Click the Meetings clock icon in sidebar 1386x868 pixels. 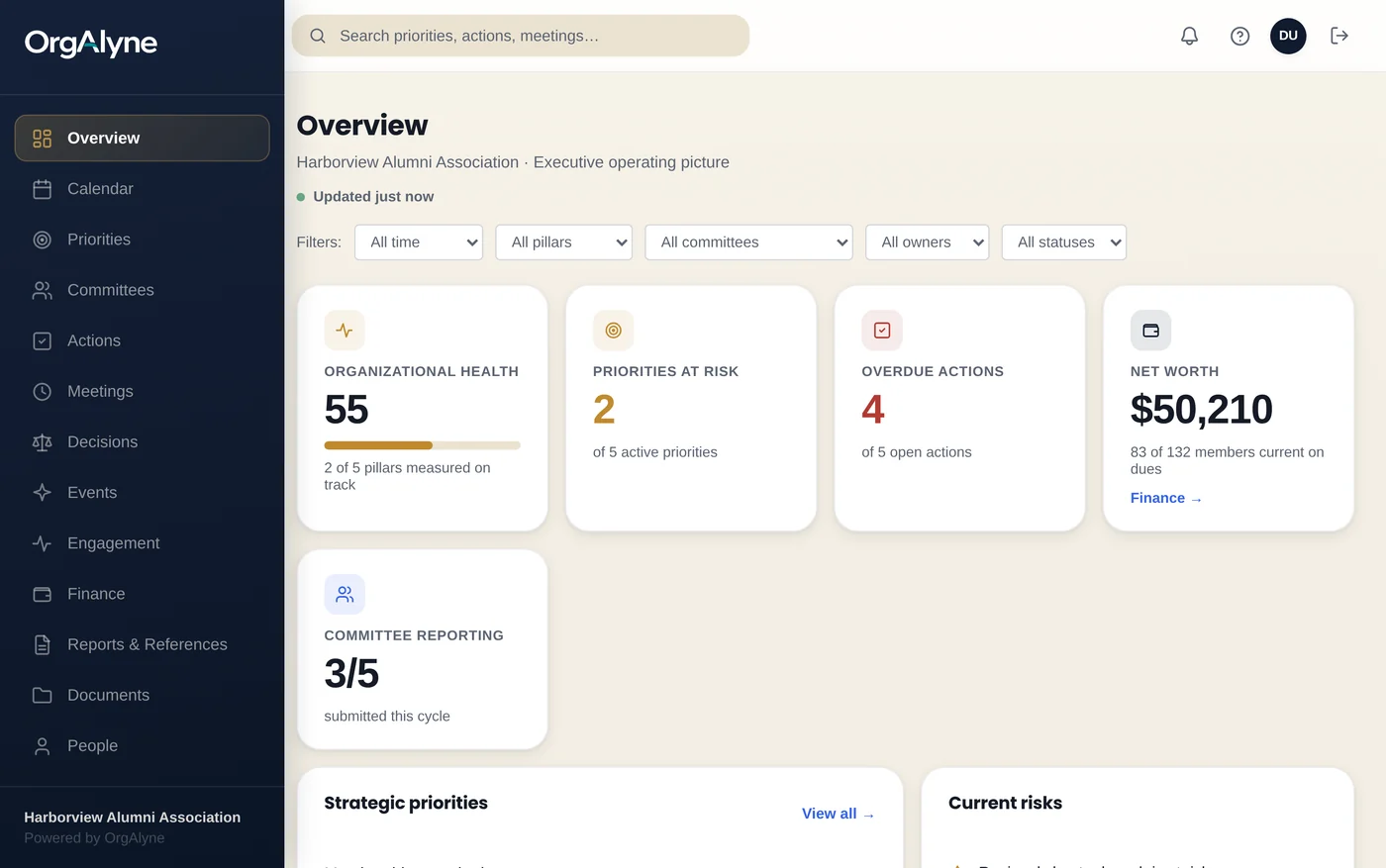coord(42,391)
